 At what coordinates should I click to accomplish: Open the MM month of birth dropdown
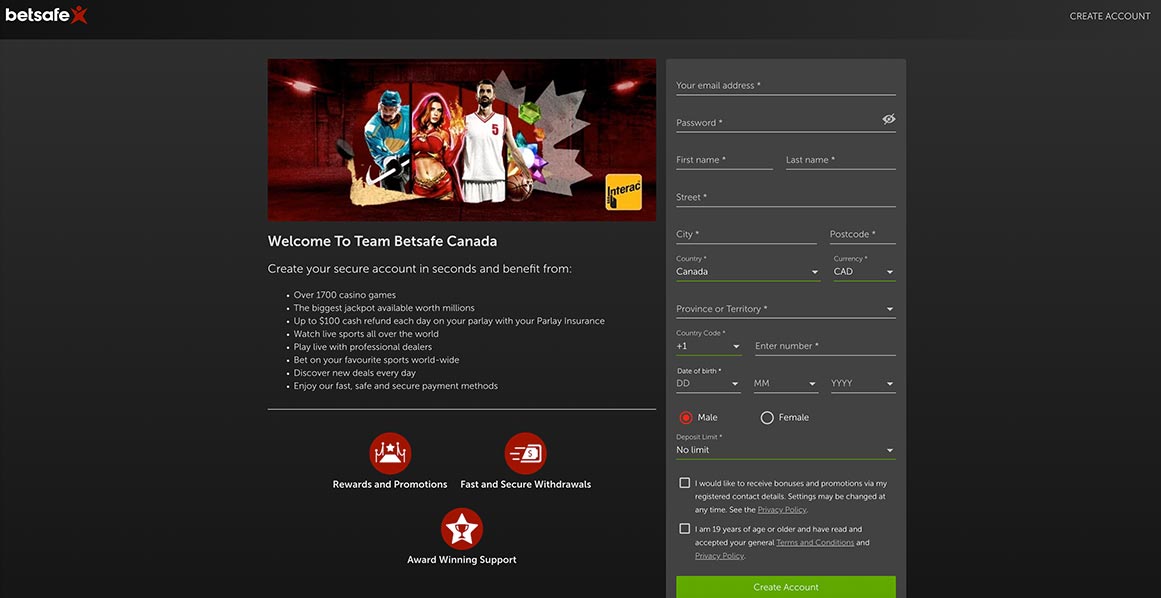786,383
